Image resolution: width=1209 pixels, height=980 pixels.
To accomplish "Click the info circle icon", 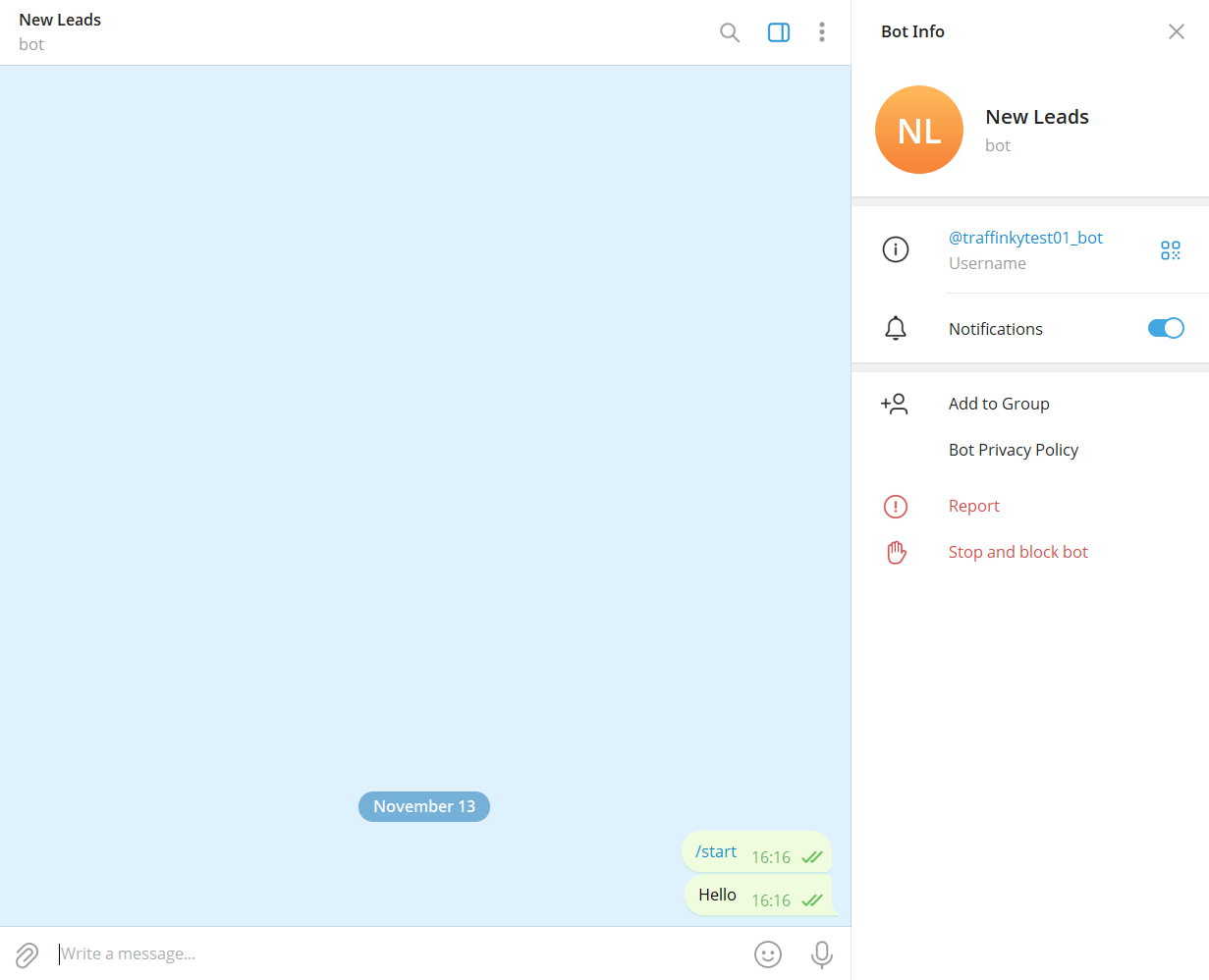I will (x=896, y=249).
